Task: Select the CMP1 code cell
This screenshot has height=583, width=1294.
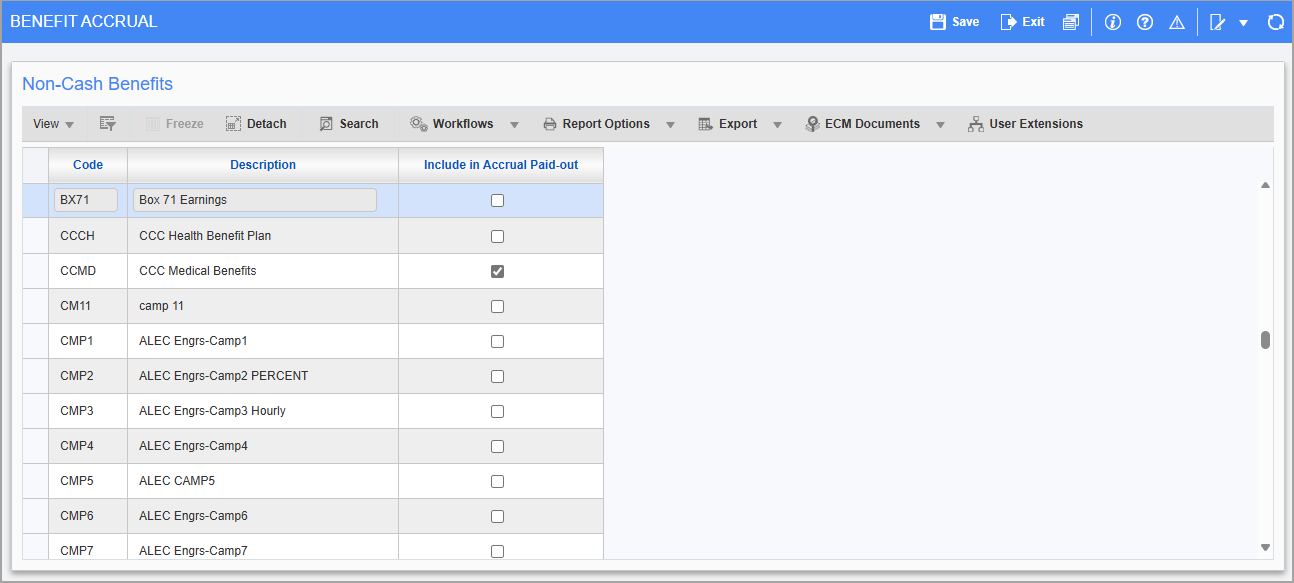Action: tap(88, 341)
